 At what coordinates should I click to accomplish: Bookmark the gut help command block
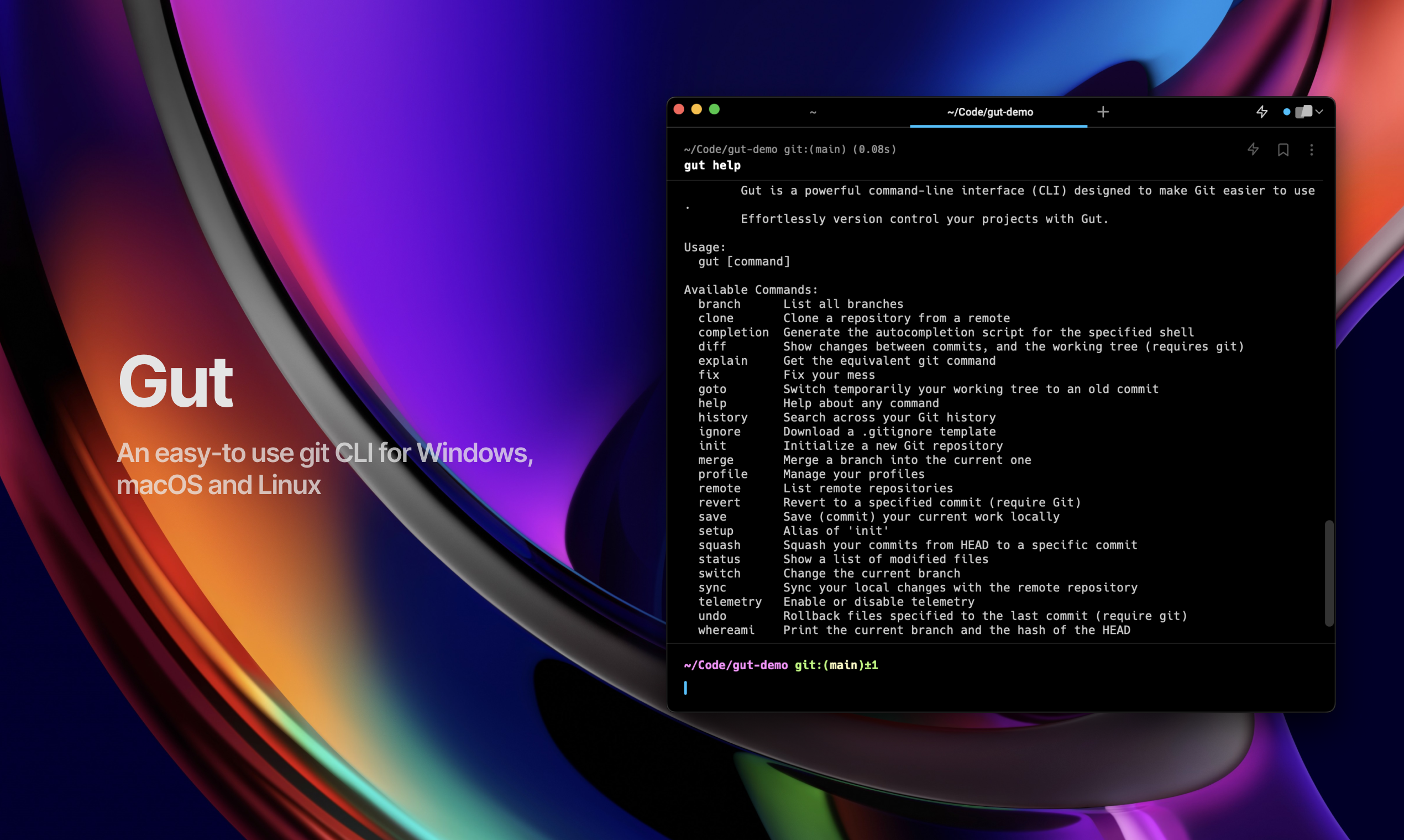tap(1283, 149)
